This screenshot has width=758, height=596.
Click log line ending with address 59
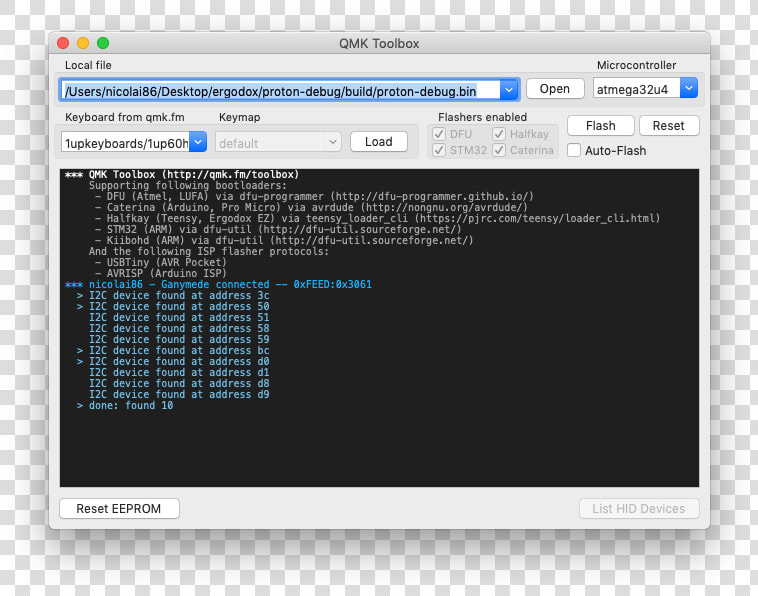(x=179, y=339)
